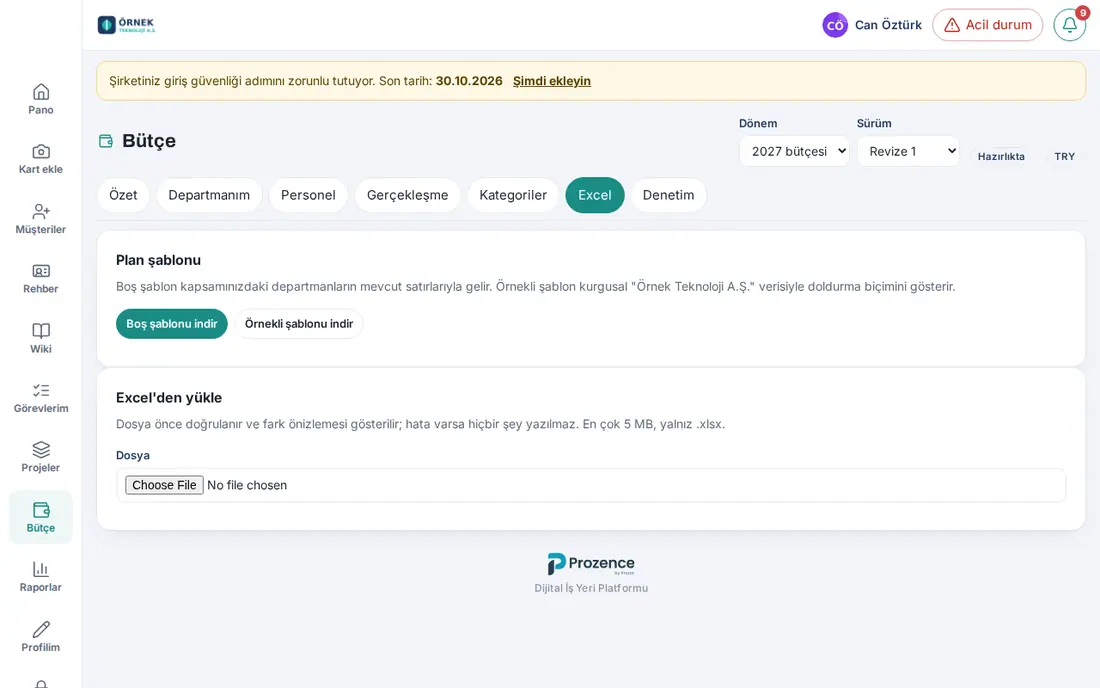The height and width of the screenshot is (688, 1100).
Task: Expand the Dönem 2027 bütçesi dropdown
Action: click(794, 151)
